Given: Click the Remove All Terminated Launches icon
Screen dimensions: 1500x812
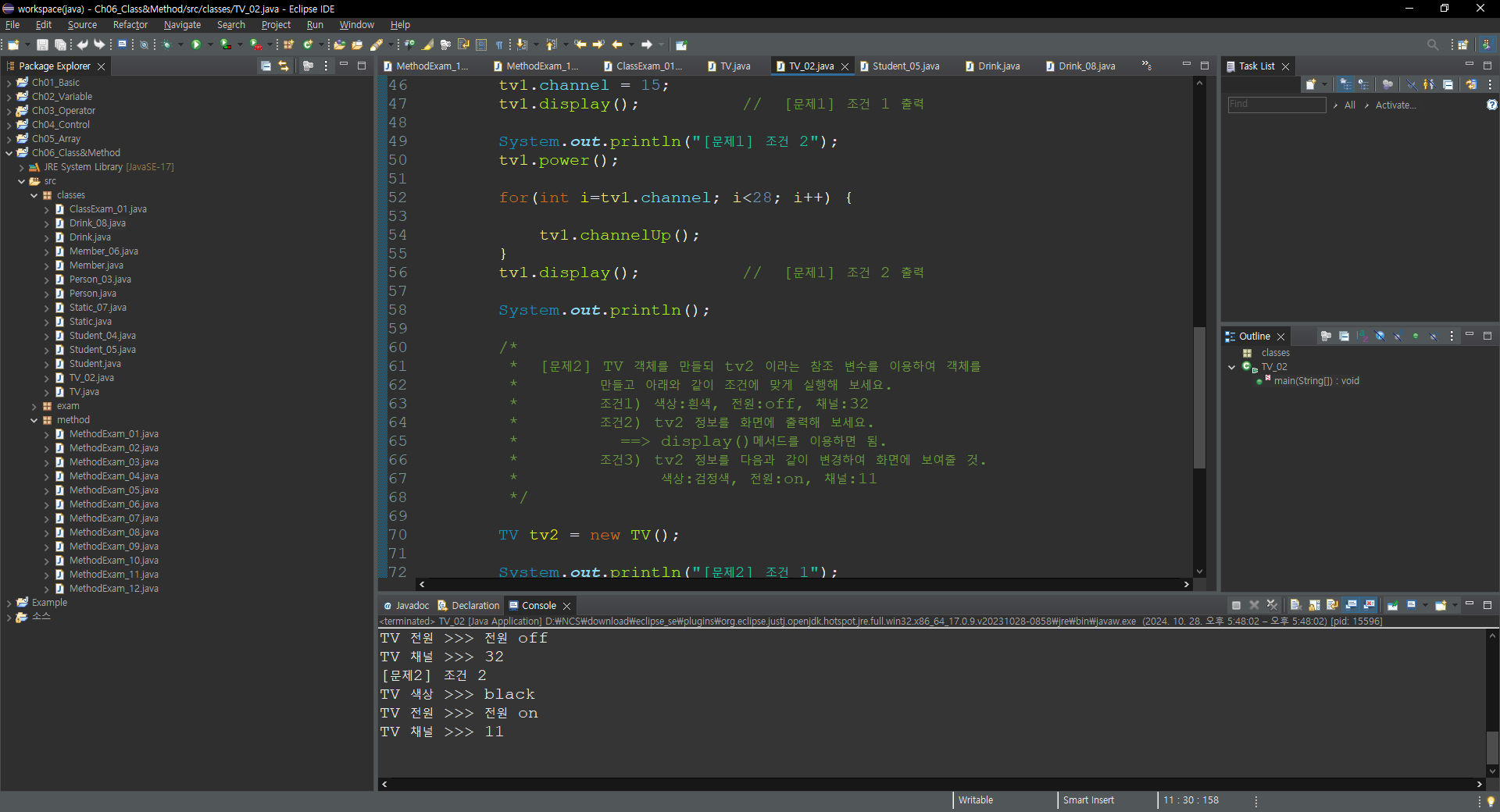Looking at the screenshot, I should tap(1272, 605).
